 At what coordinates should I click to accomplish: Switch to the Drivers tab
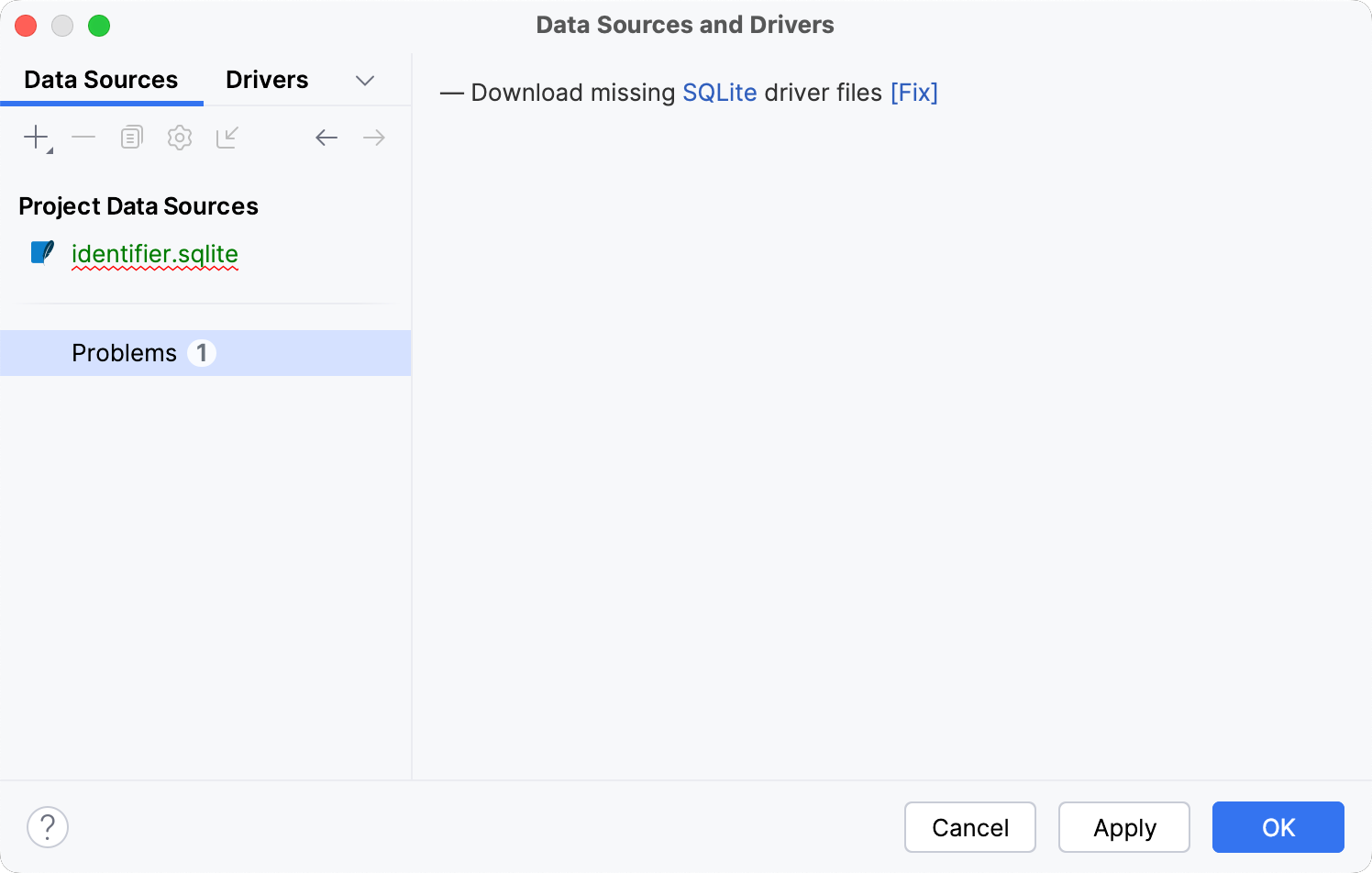(x=266, y=80)
